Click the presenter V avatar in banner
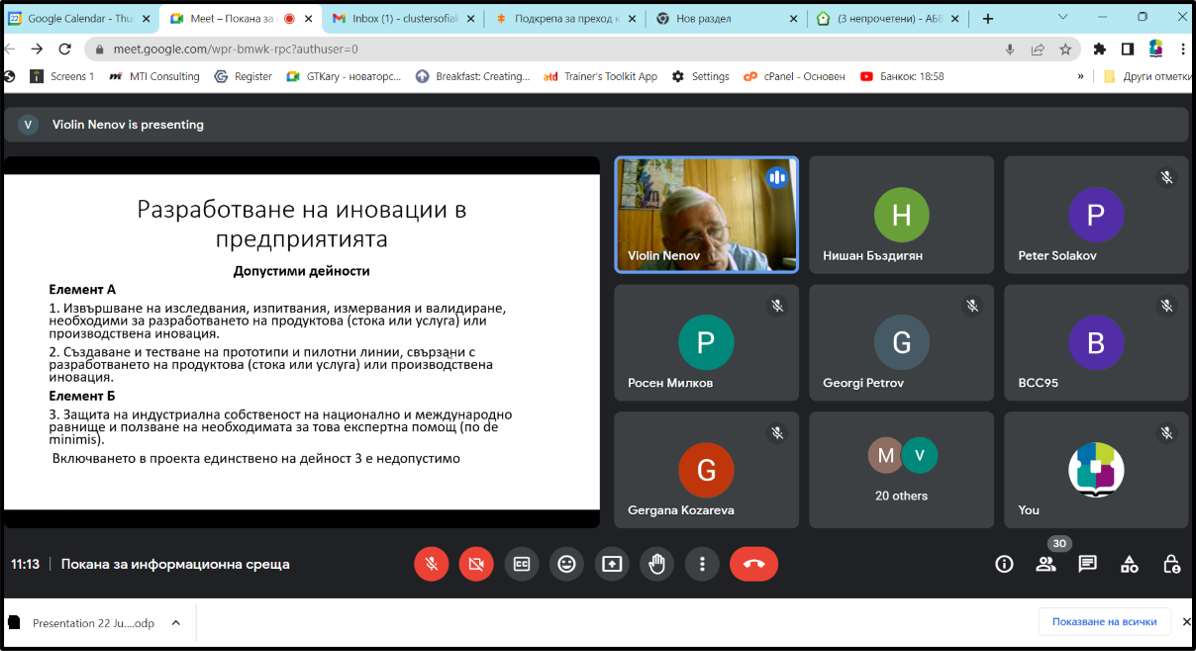This screenshot has height=651, width=1196. point(28,124)
